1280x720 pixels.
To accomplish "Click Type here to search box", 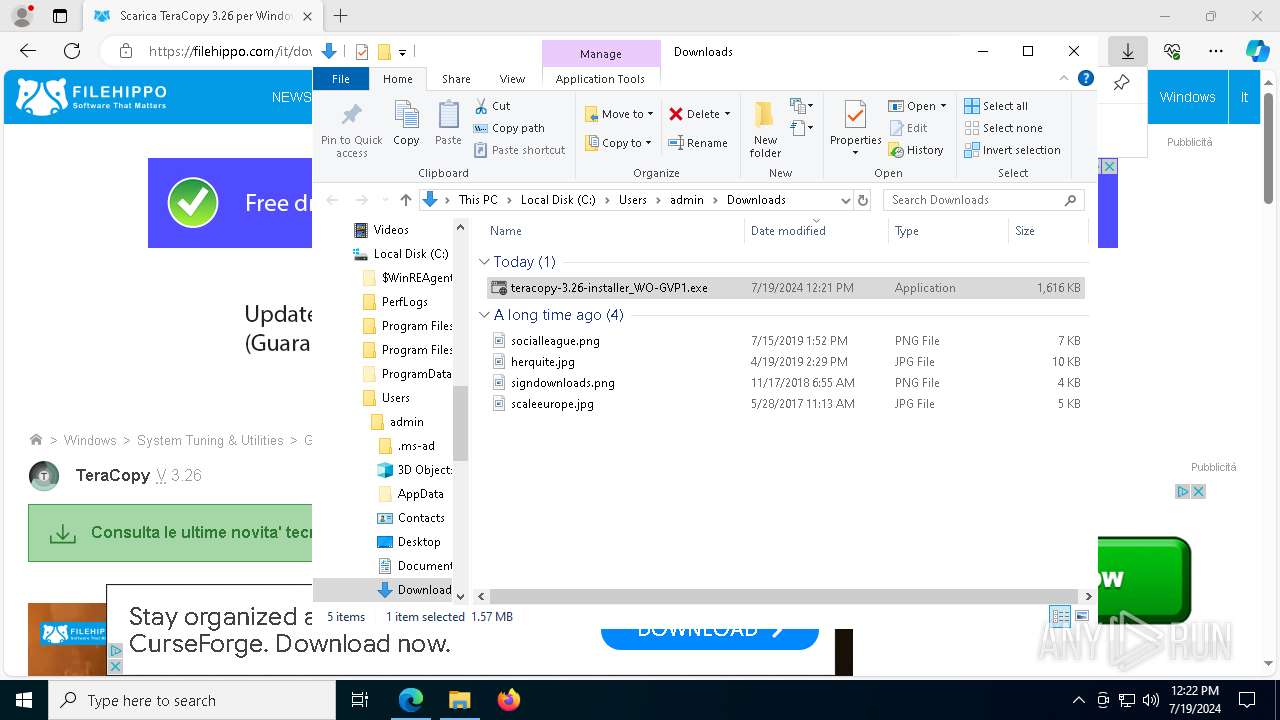I will (x=192, y=700).
